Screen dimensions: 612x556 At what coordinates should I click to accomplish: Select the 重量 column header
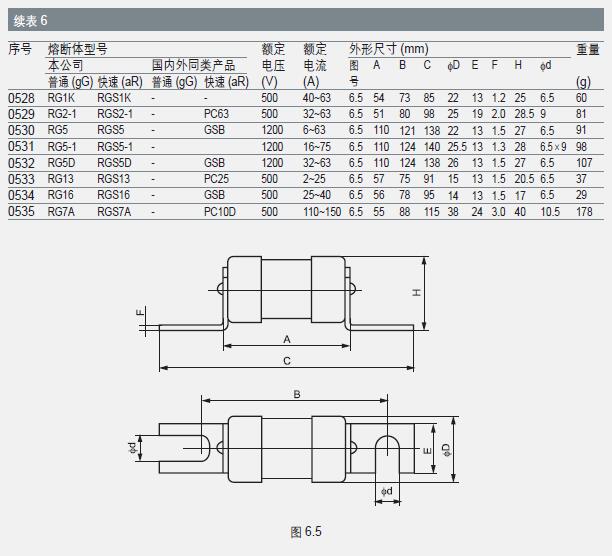[x=587, y=48]
